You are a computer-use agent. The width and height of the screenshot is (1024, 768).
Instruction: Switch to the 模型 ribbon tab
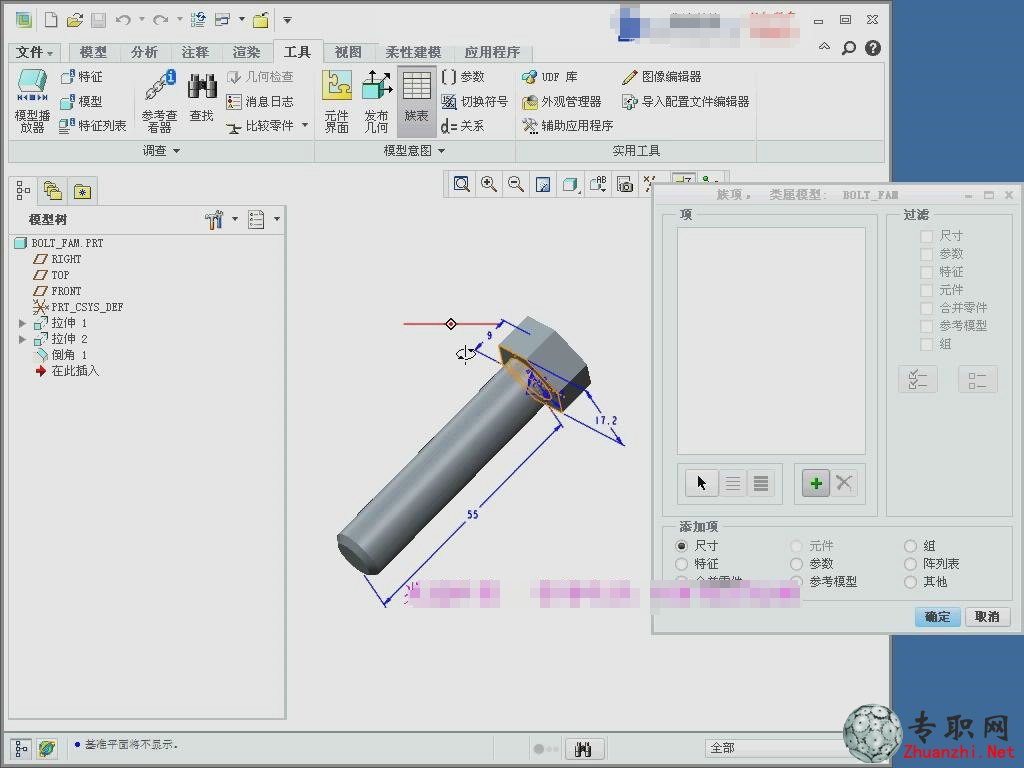click(x=93, y=52)
